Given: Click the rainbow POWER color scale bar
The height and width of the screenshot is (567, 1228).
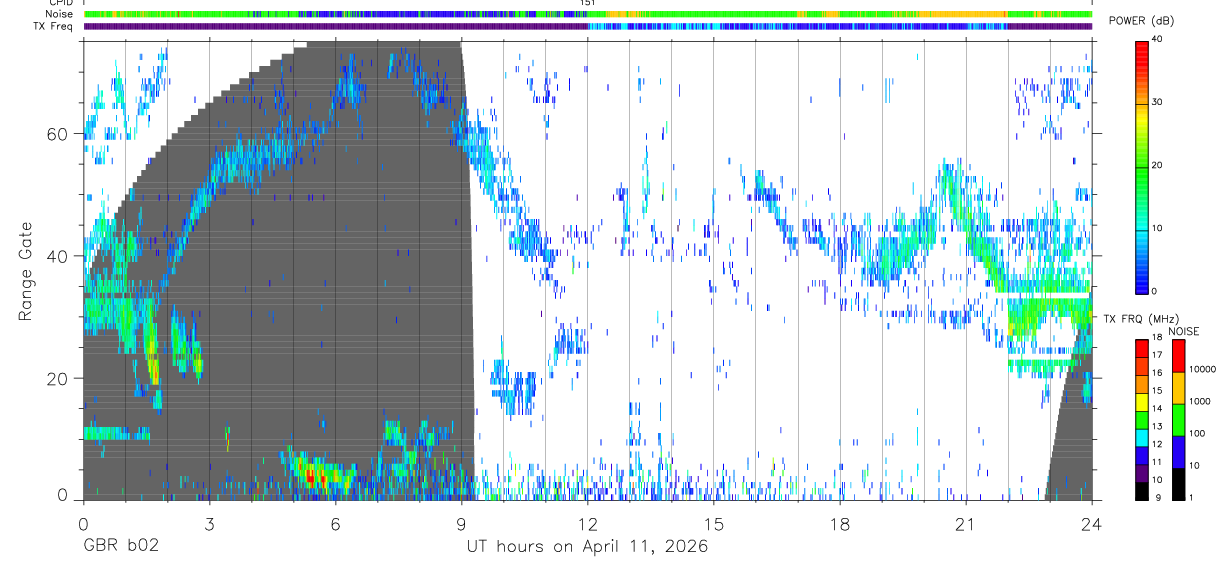Looking at the screenshot, I should tap(1142, 166).
